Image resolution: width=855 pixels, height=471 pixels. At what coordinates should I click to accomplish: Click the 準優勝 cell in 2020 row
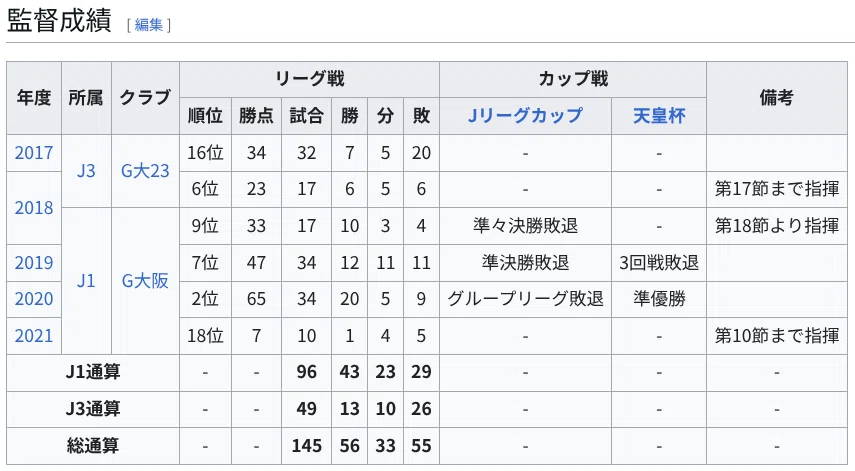coord(659,299)
